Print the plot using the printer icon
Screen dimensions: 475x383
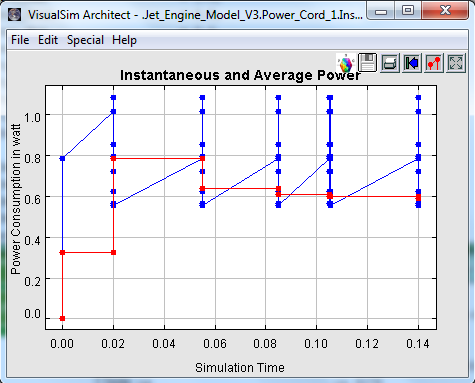389,63
